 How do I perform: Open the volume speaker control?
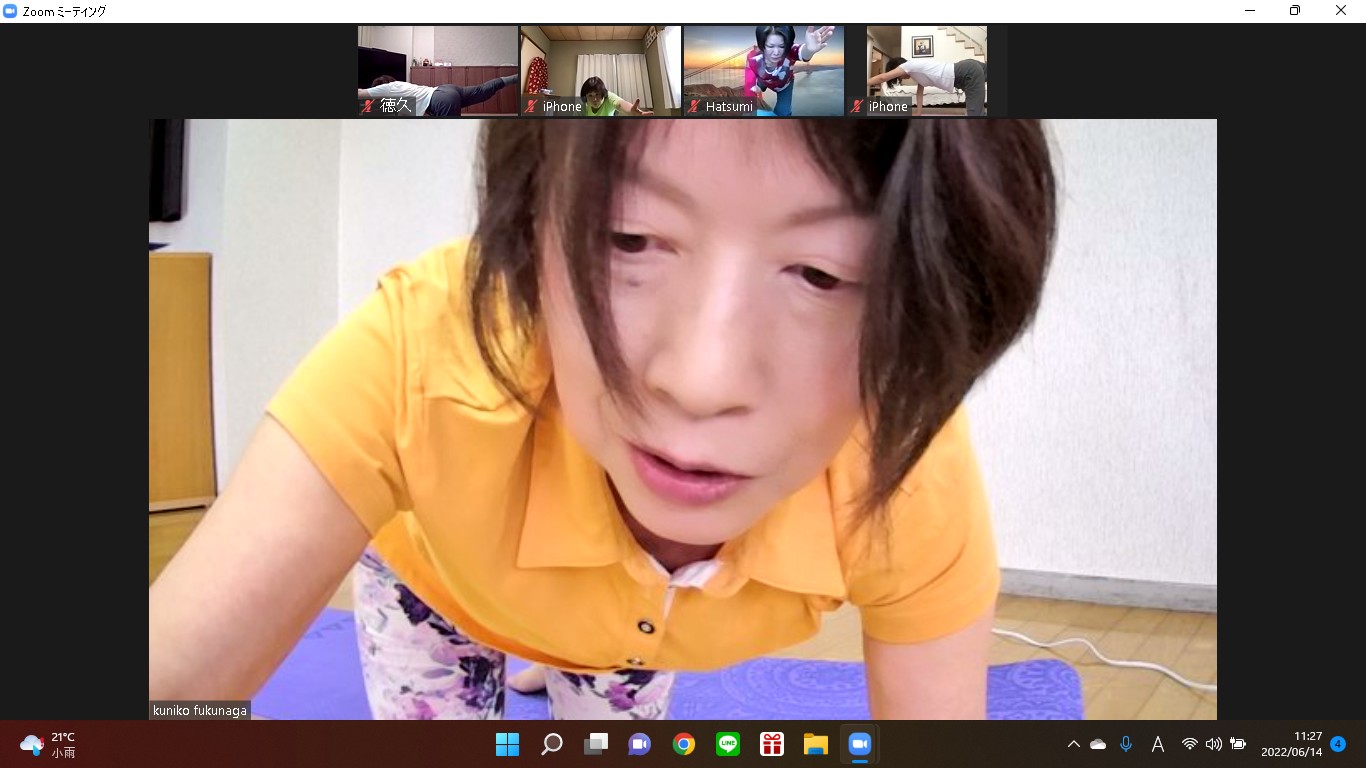[1214, 744]
